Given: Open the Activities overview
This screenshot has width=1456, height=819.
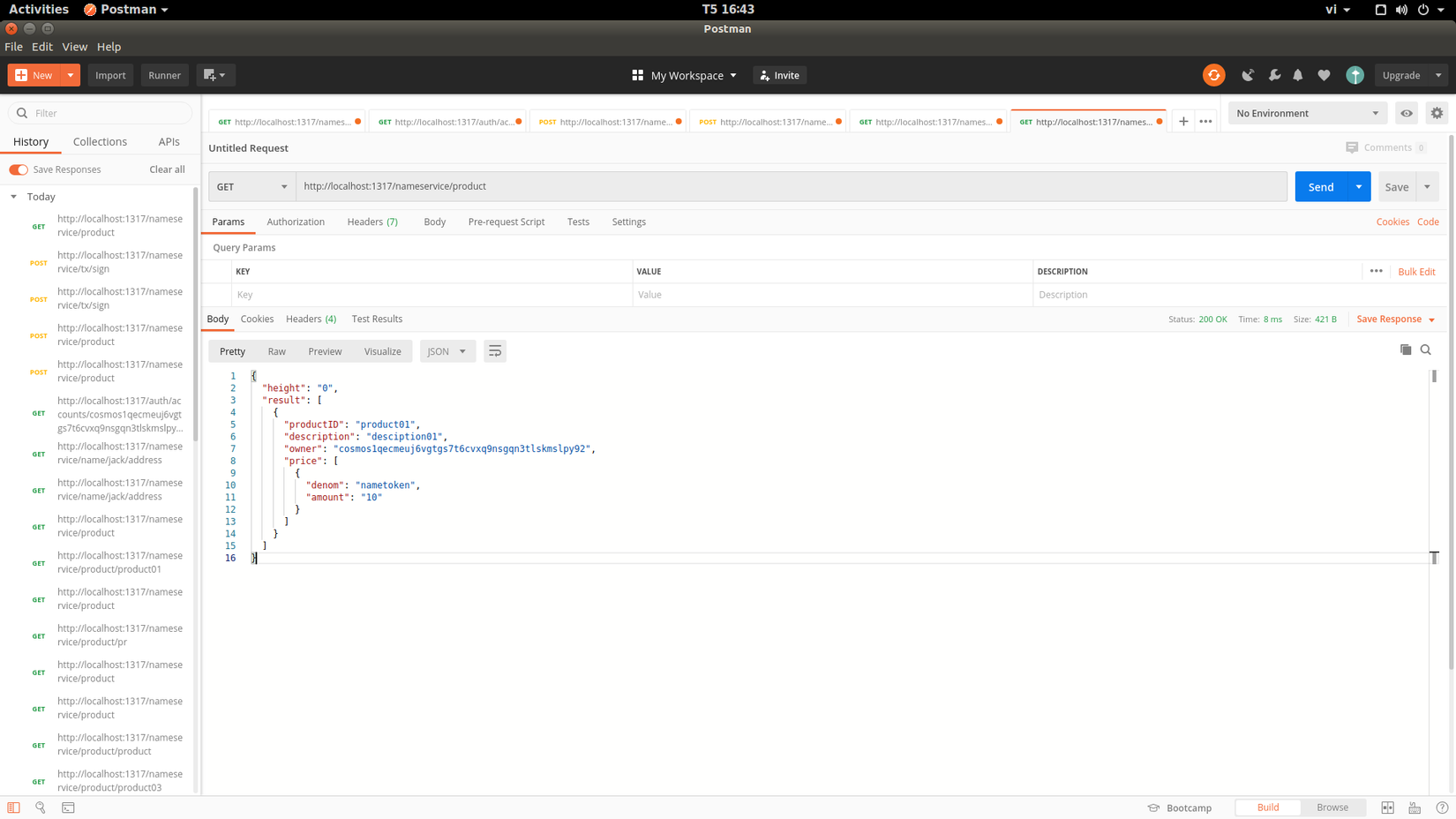Looking at the screenshot, I should (x=39, y=9).
